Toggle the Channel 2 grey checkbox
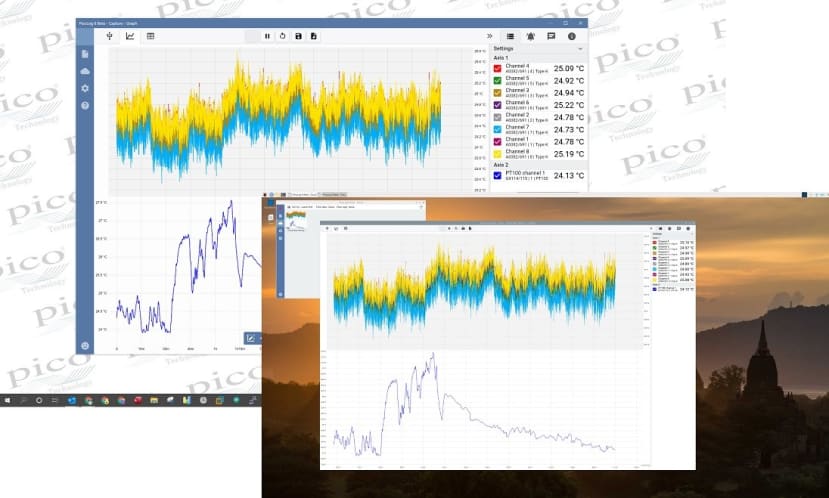 498,117
